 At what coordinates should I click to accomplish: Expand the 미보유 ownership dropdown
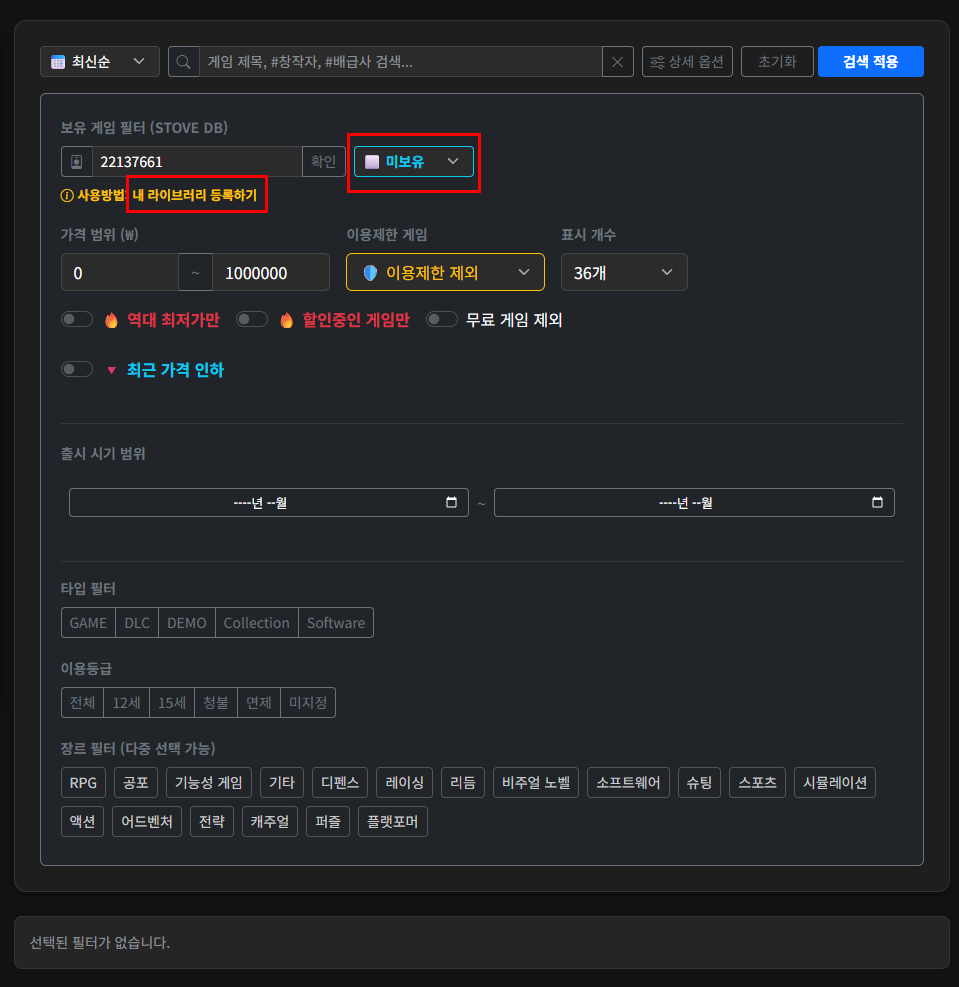(x=413, y=162)
